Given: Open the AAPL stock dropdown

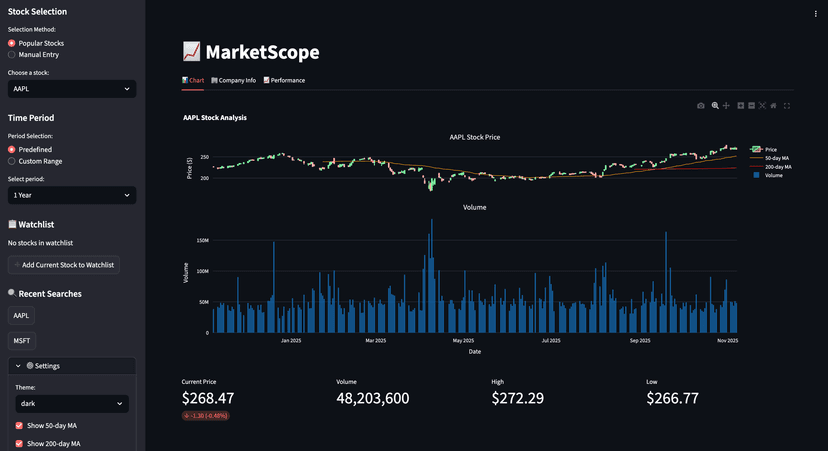Looking at the screenshot, I should [x=71, y=89].
